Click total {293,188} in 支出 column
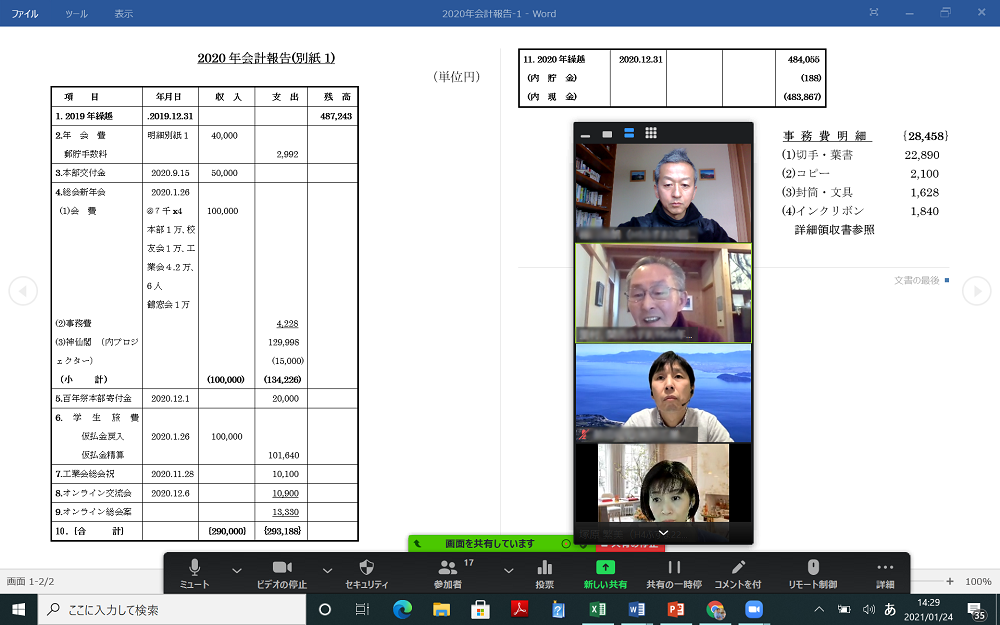 pyautogui.click(x=282, y=531)
